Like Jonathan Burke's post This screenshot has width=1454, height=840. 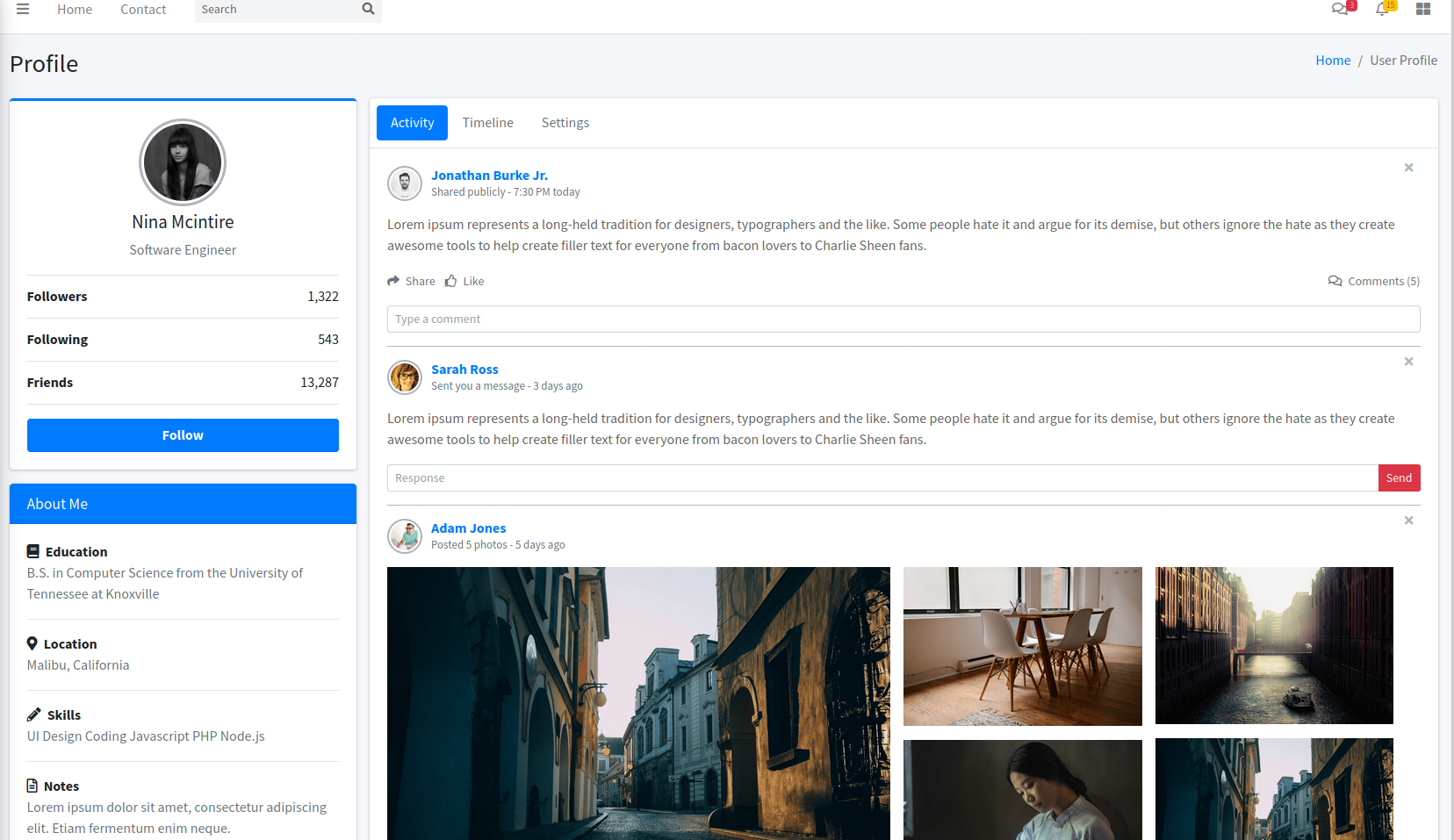pyautogui.click(x=464, y=281)
